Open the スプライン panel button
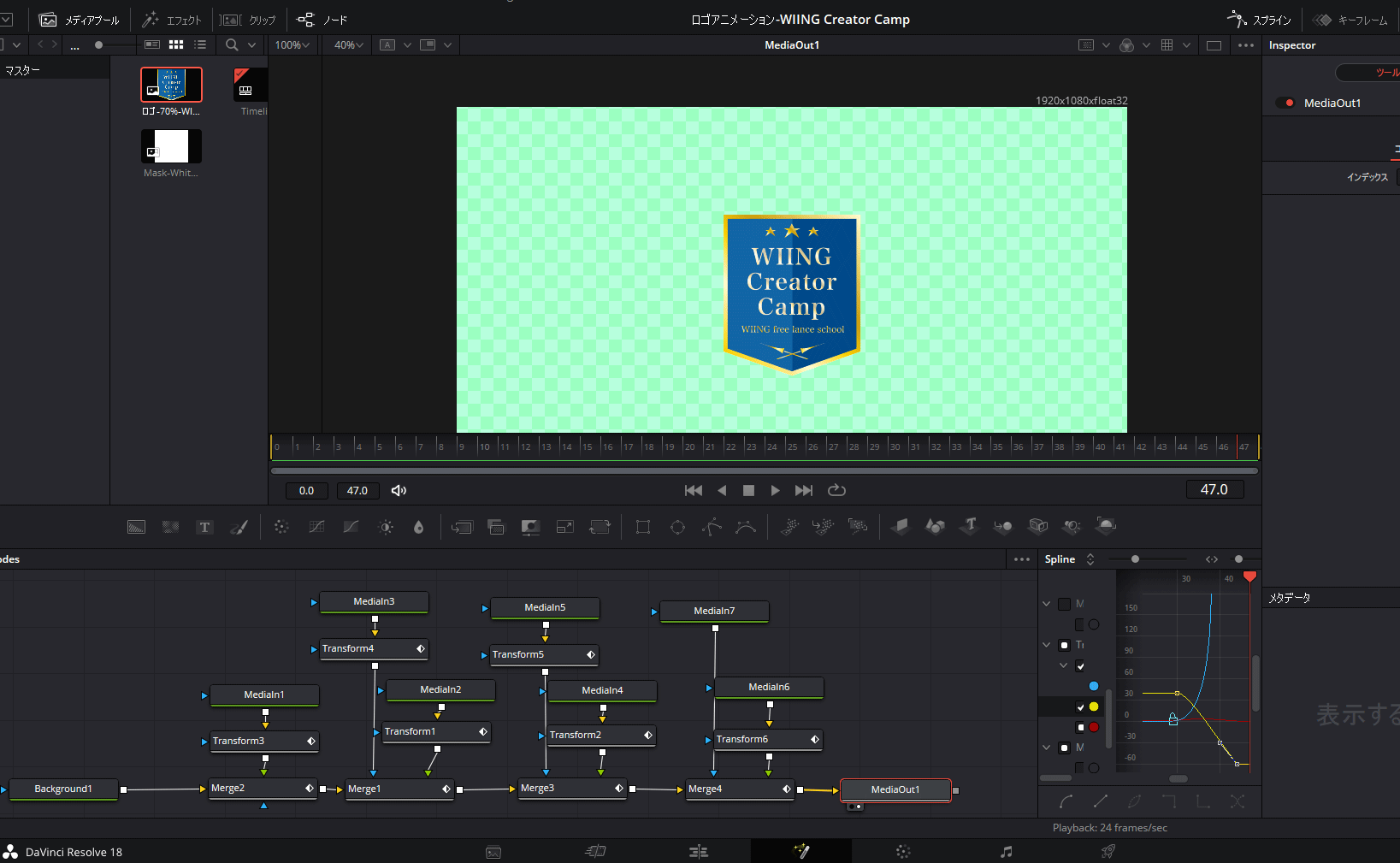This screenshot has height=863, width=1400. (1260, 20)
